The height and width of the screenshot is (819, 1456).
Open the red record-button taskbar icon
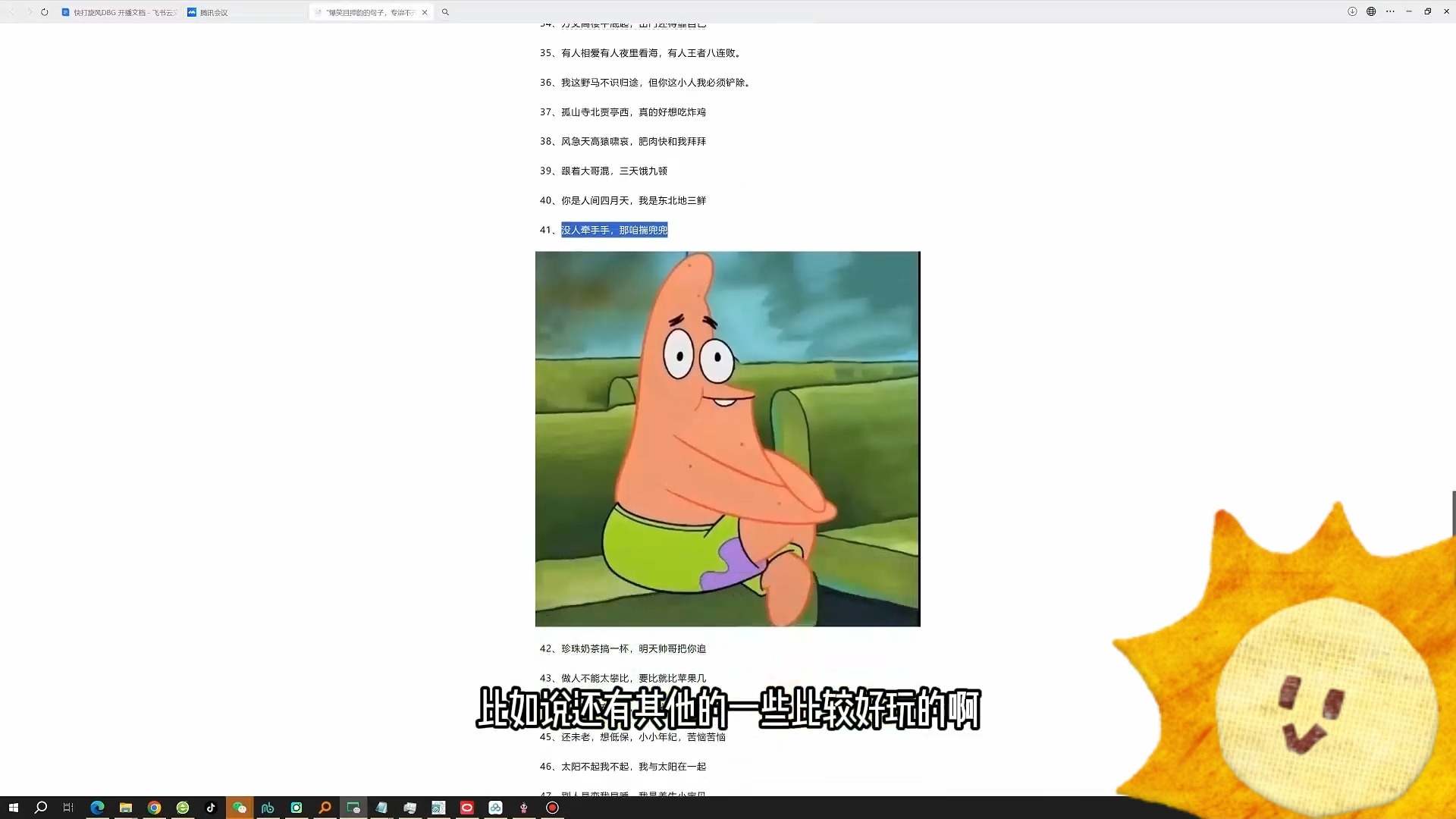552,808
